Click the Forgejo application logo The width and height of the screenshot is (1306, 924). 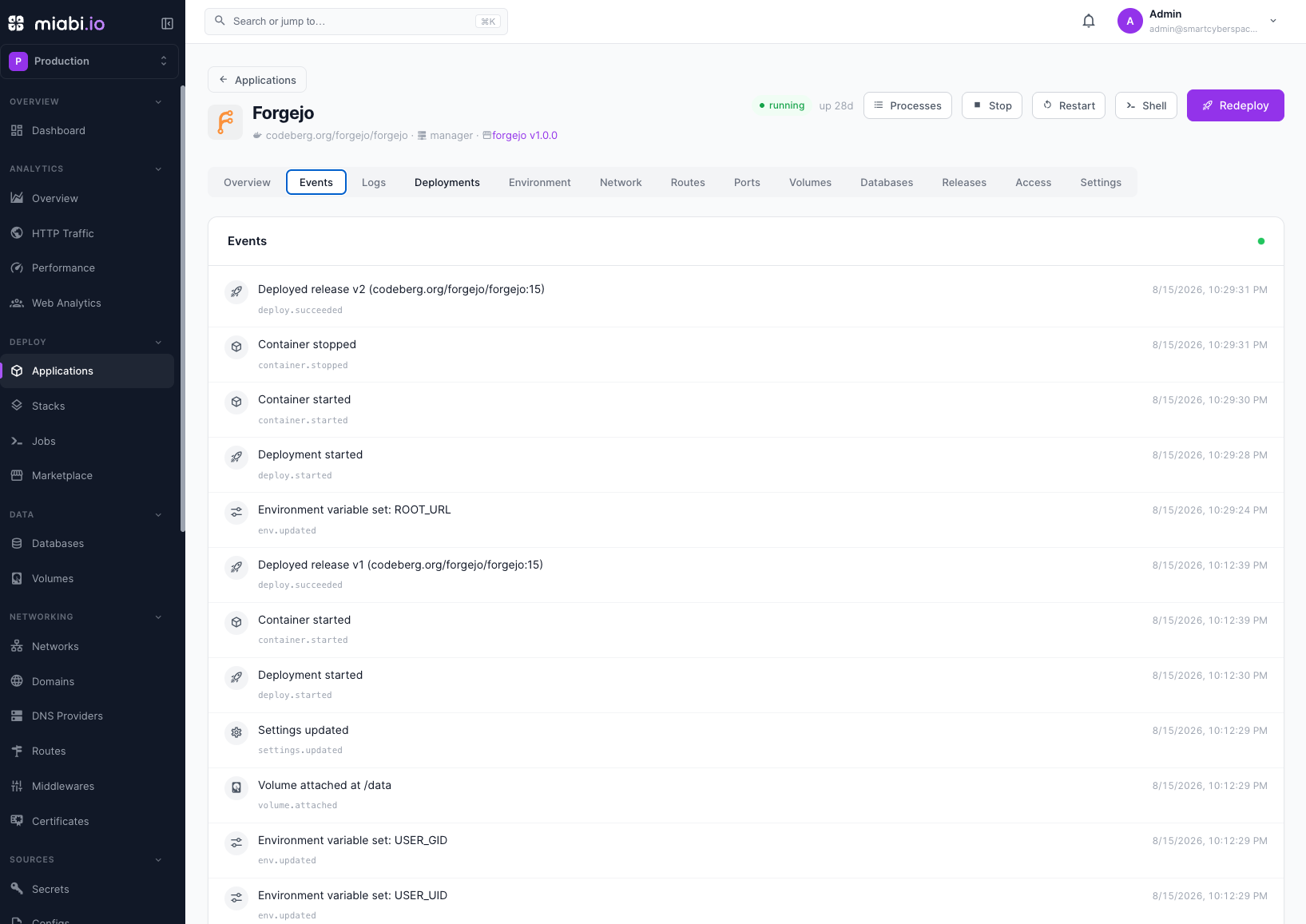225,122
